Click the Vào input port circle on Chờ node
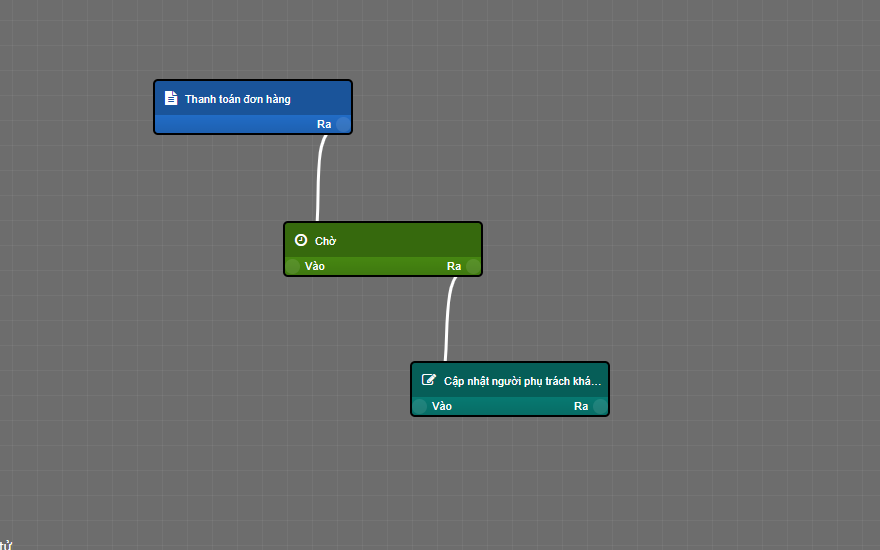 [293, 266]
